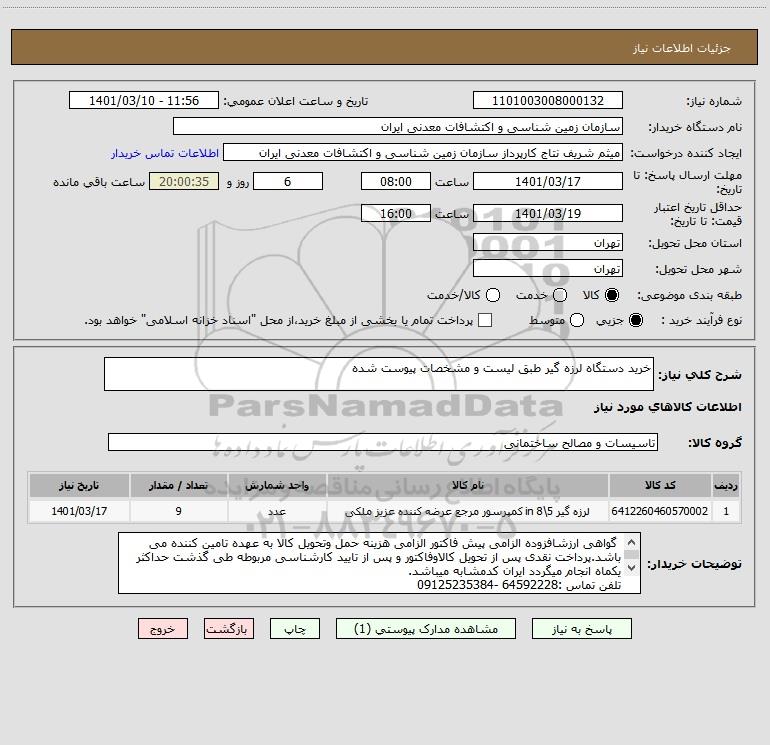Image resolution: width=770 pixels, height=745 pixels.
Task: Select the کالا radio button
Action: coord(612,295)
